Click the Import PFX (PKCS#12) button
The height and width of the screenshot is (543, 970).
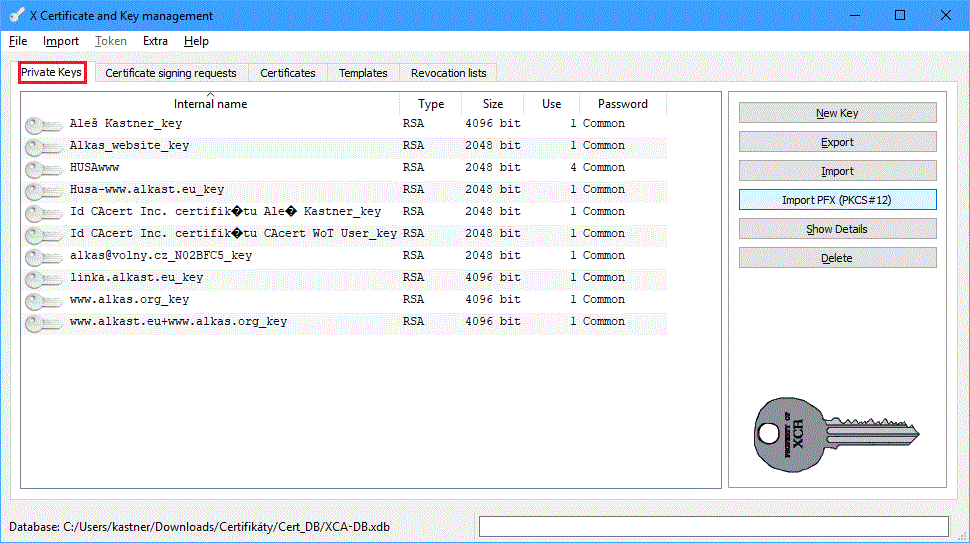[837, 200]
